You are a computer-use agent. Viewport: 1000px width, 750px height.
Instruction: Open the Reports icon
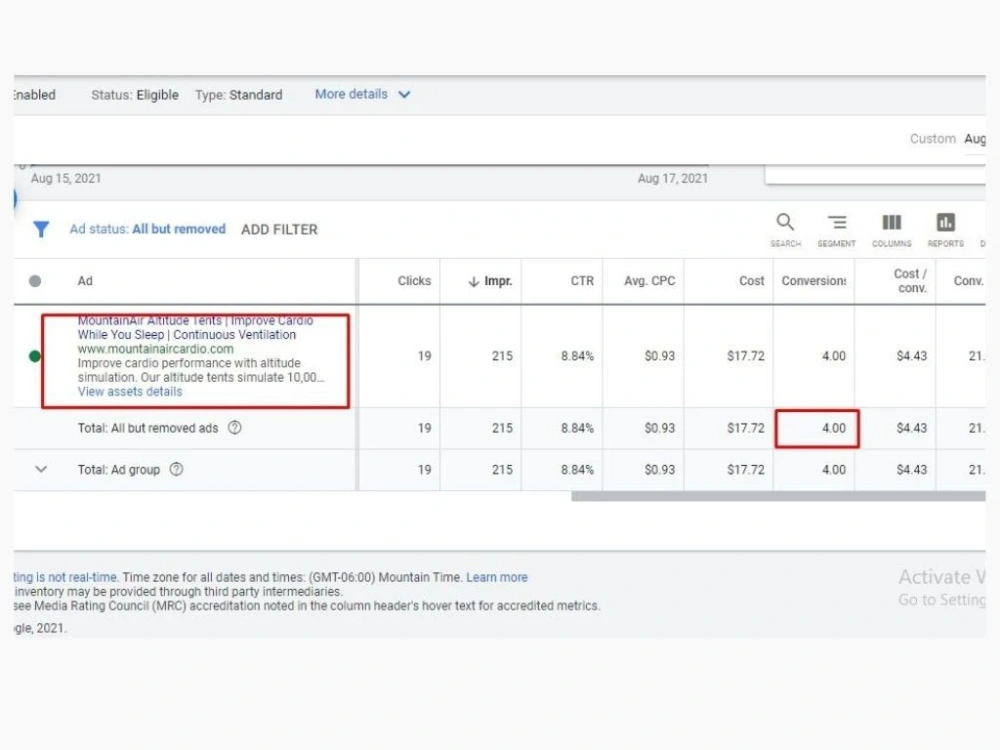click(x=945, y=223)
